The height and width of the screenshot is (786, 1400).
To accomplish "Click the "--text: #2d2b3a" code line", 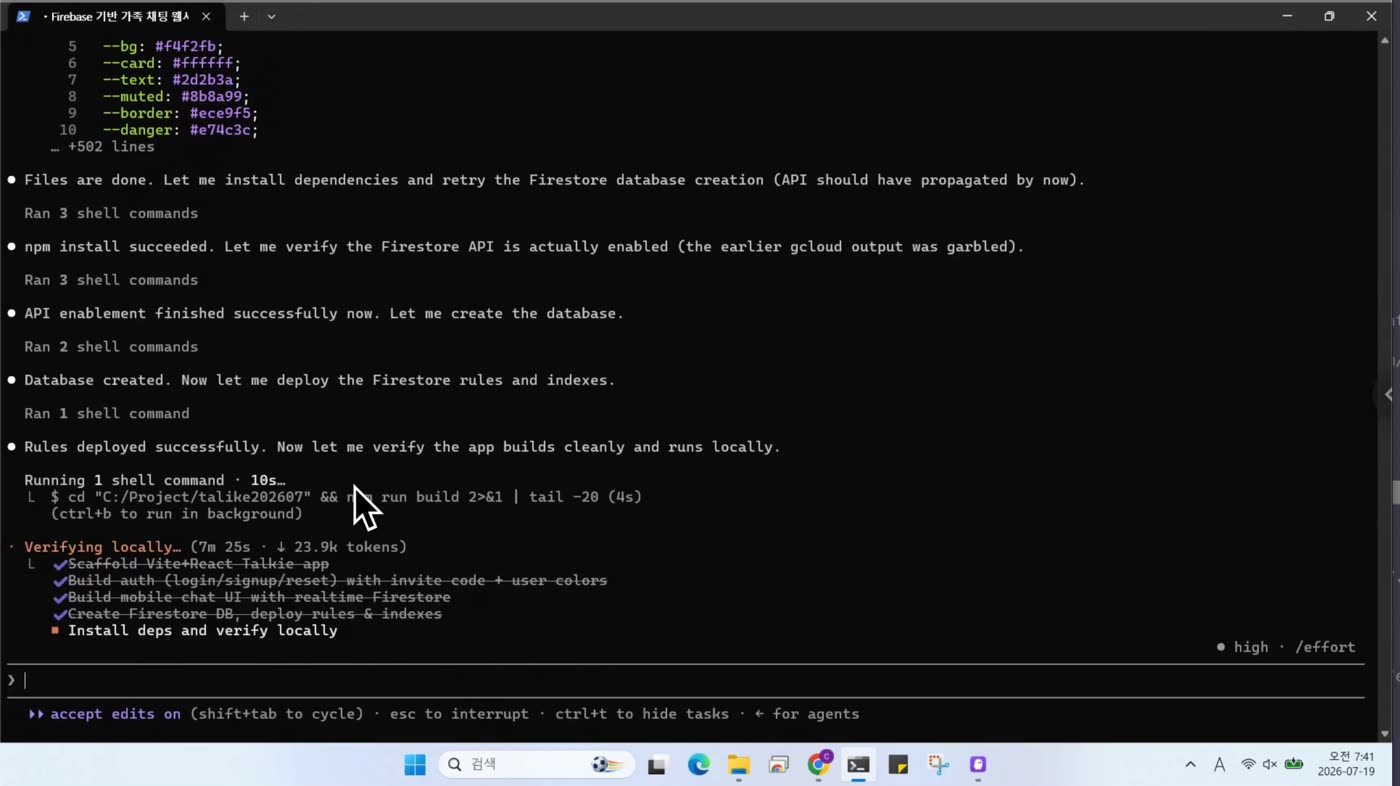I will 172,80.
